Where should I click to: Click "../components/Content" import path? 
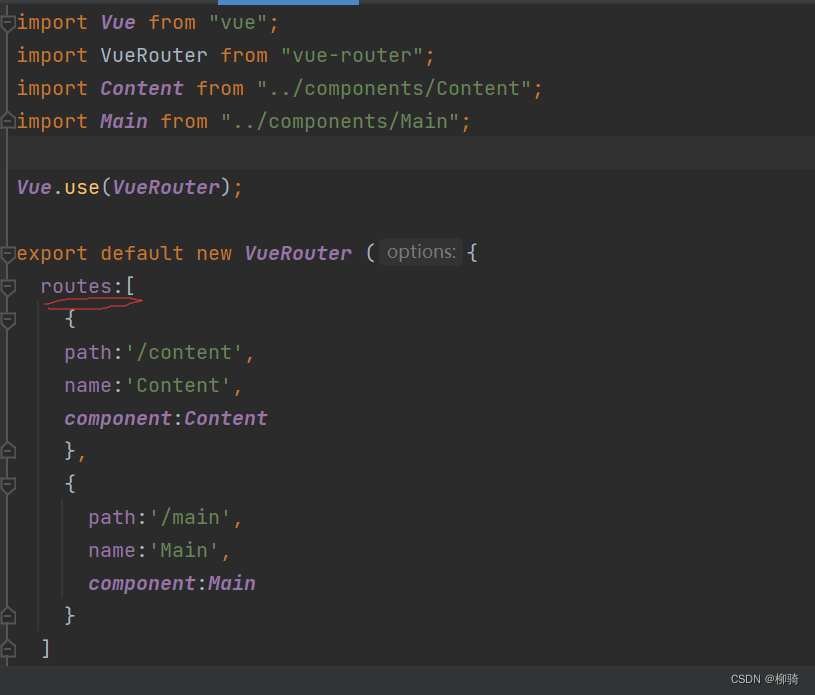click(395, 88)
